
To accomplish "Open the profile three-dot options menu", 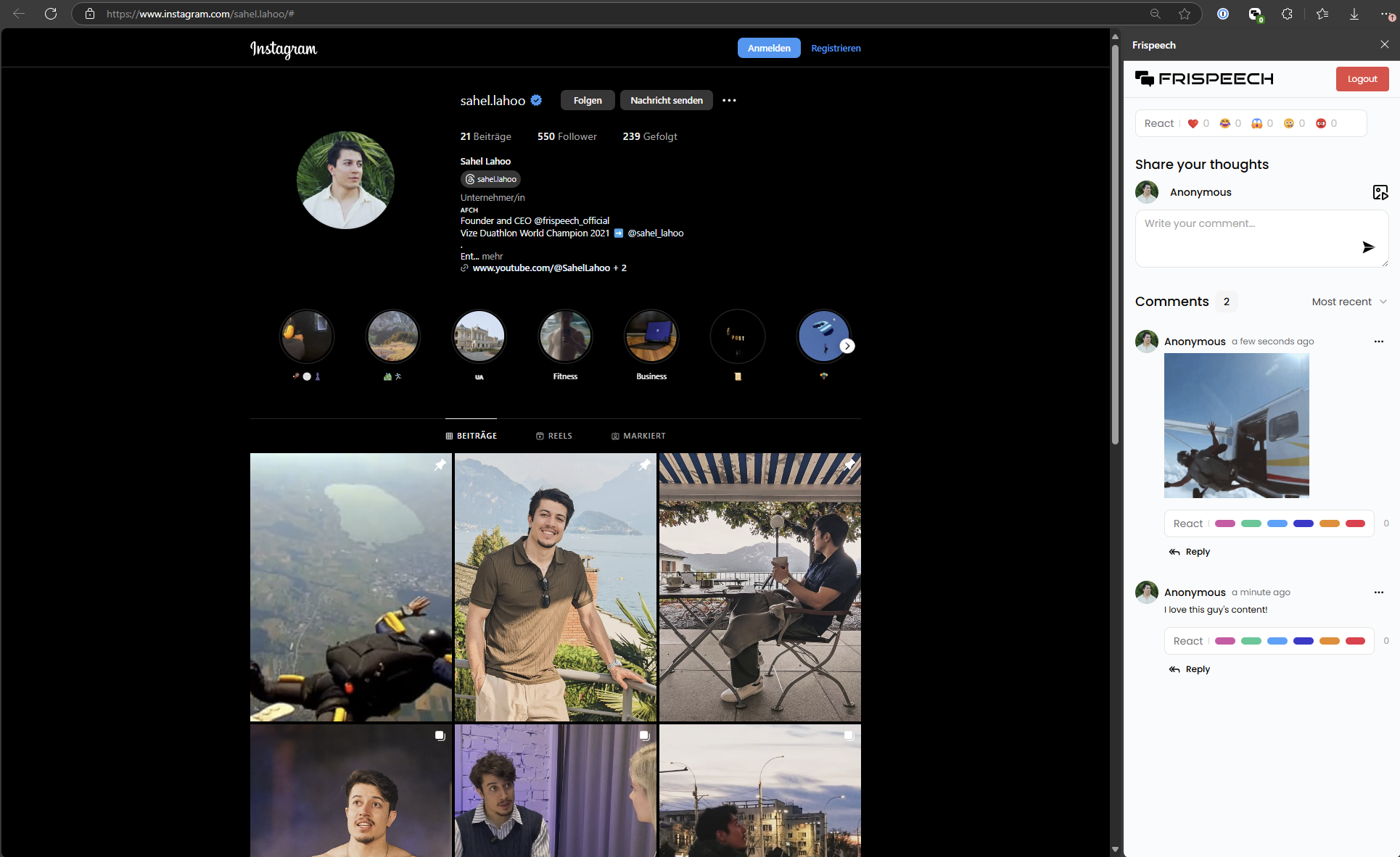I will 729,100.
